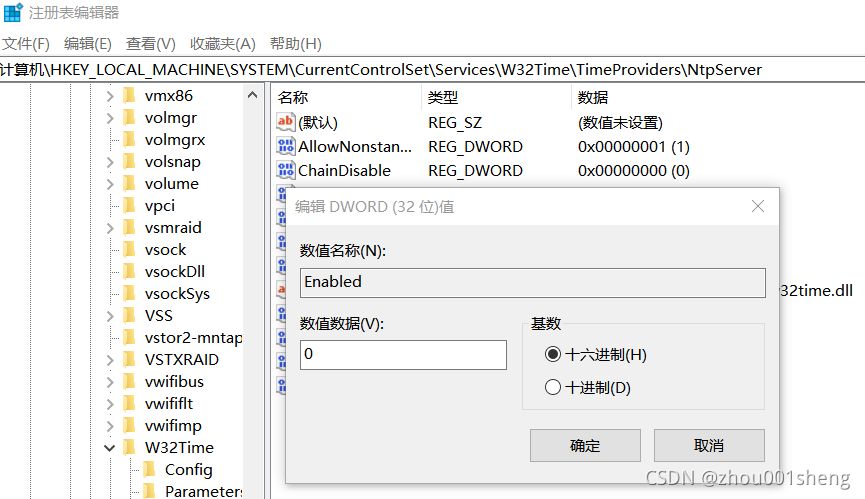Open the 收藏夹(A) menu

[223, 44]
